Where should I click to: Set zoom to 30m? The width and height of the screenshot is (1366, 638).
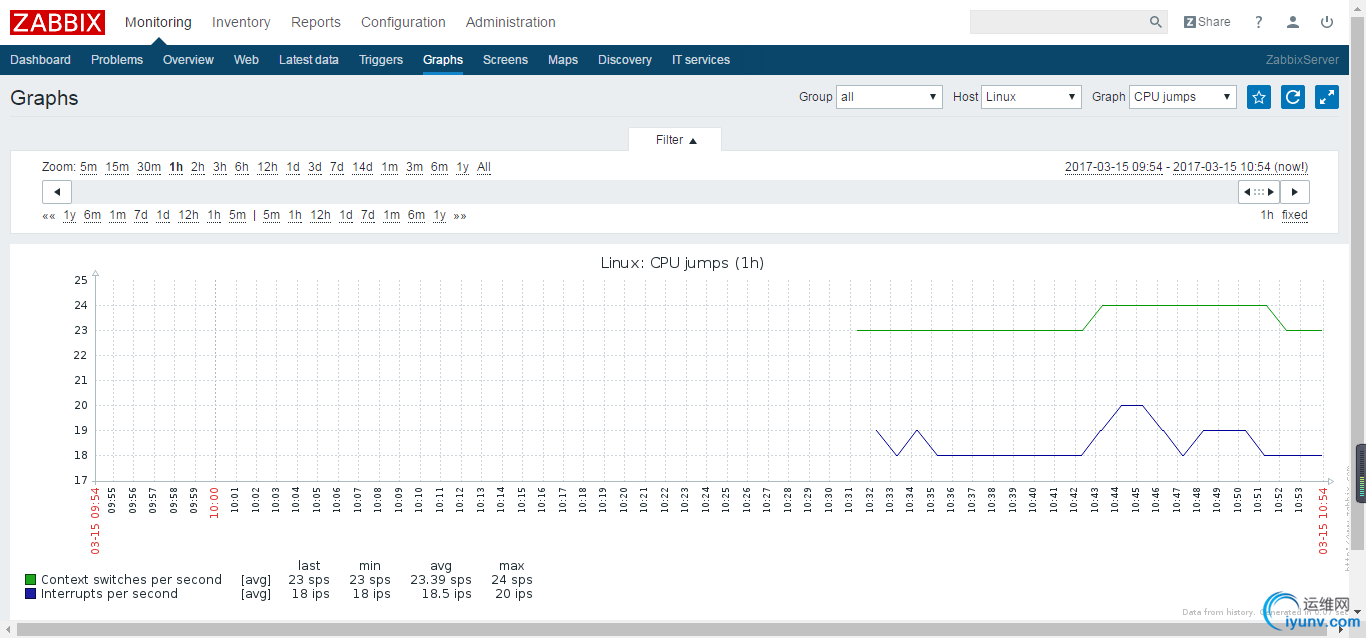click(x=149, y=167)
